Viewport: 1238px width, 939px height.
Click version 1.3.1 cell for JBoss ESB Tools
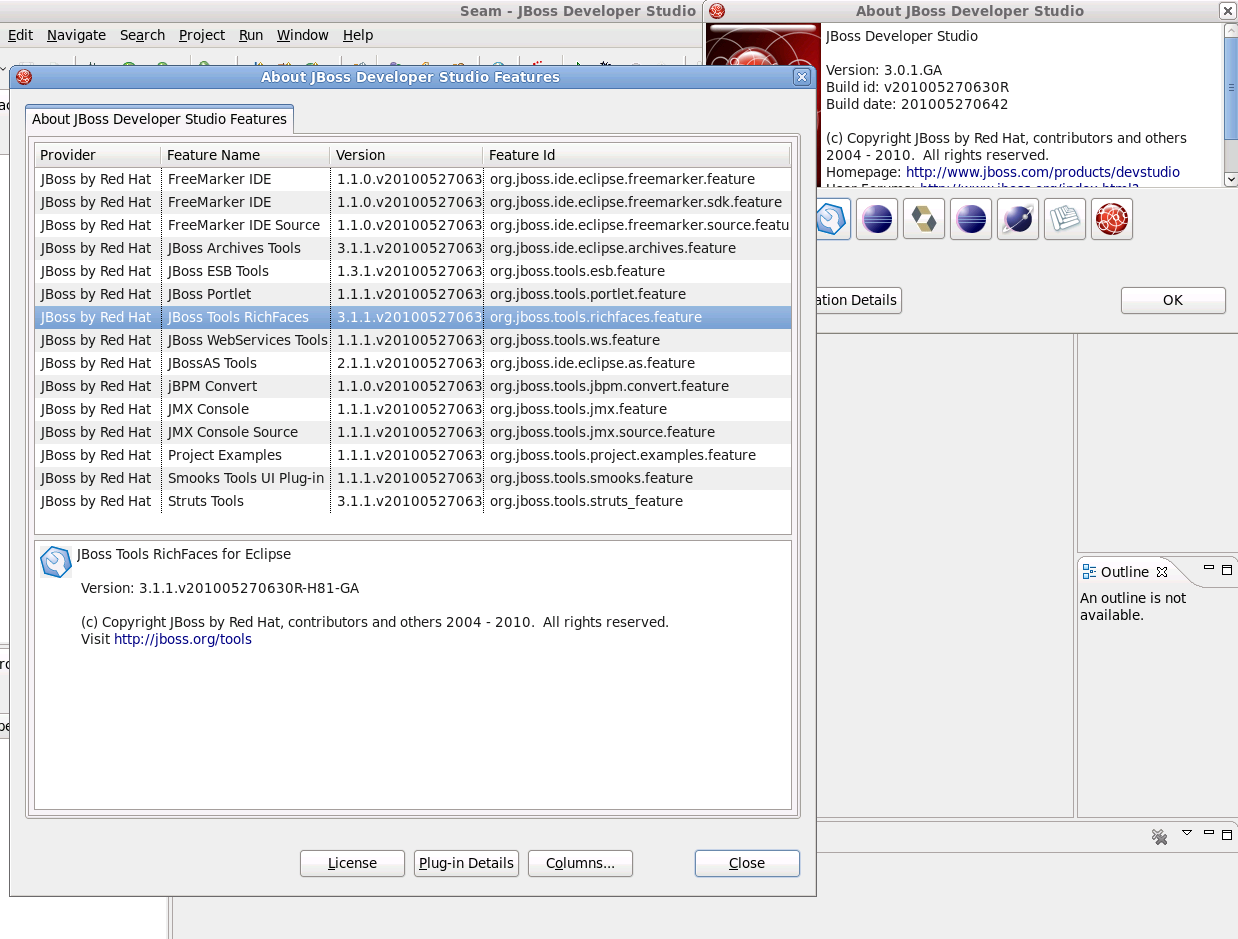pyautogui.click(x=409, y=271)
